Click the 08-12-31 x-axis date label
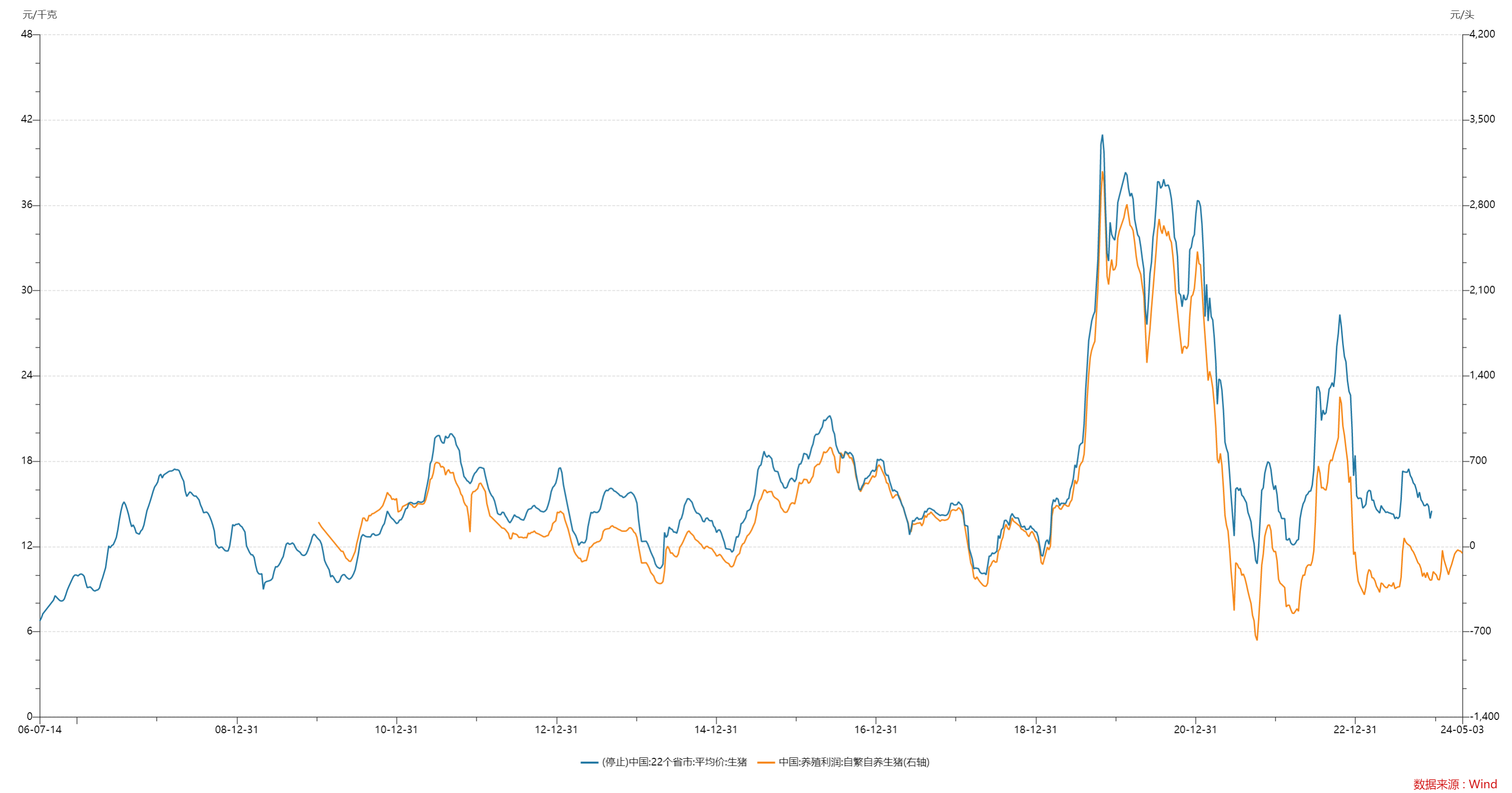 point(236,729)
